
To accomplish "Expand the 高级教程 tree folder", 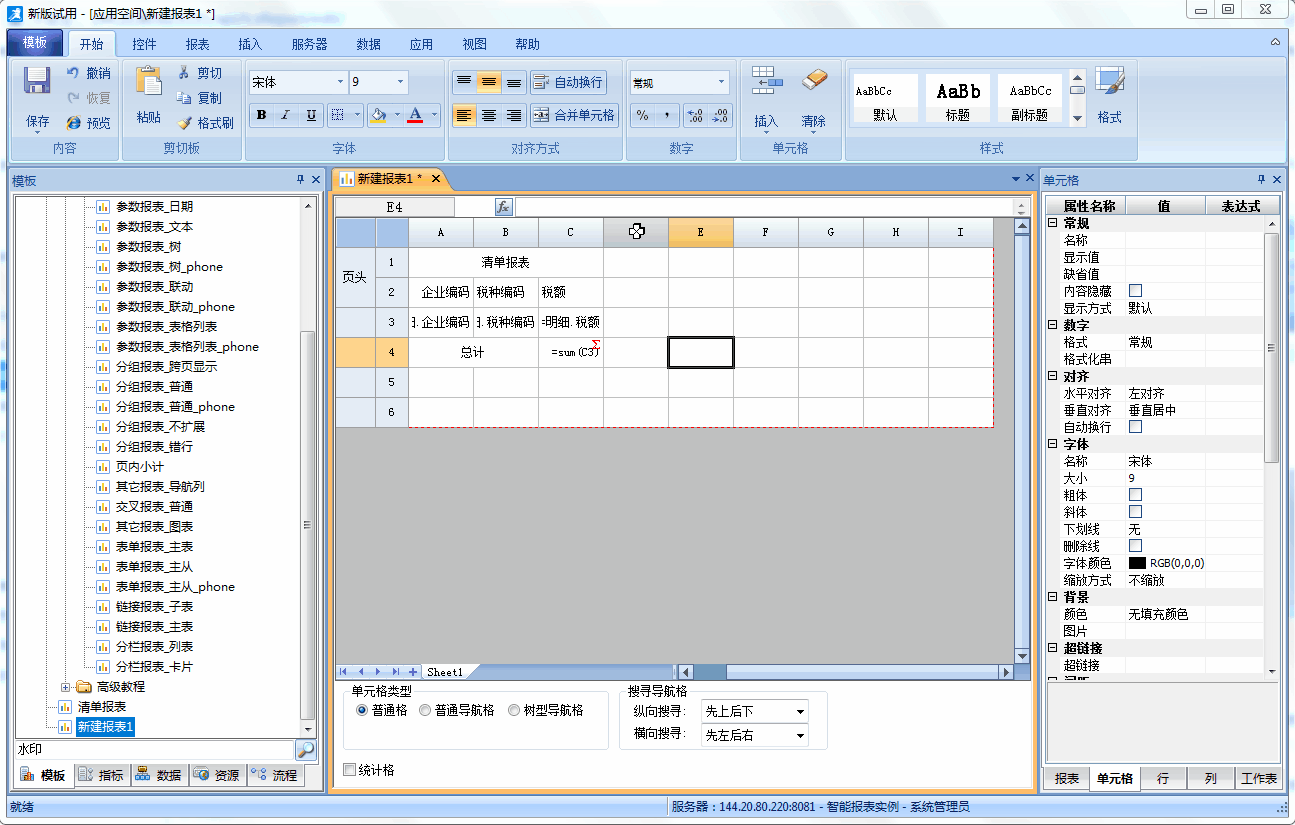I will 66,687.
